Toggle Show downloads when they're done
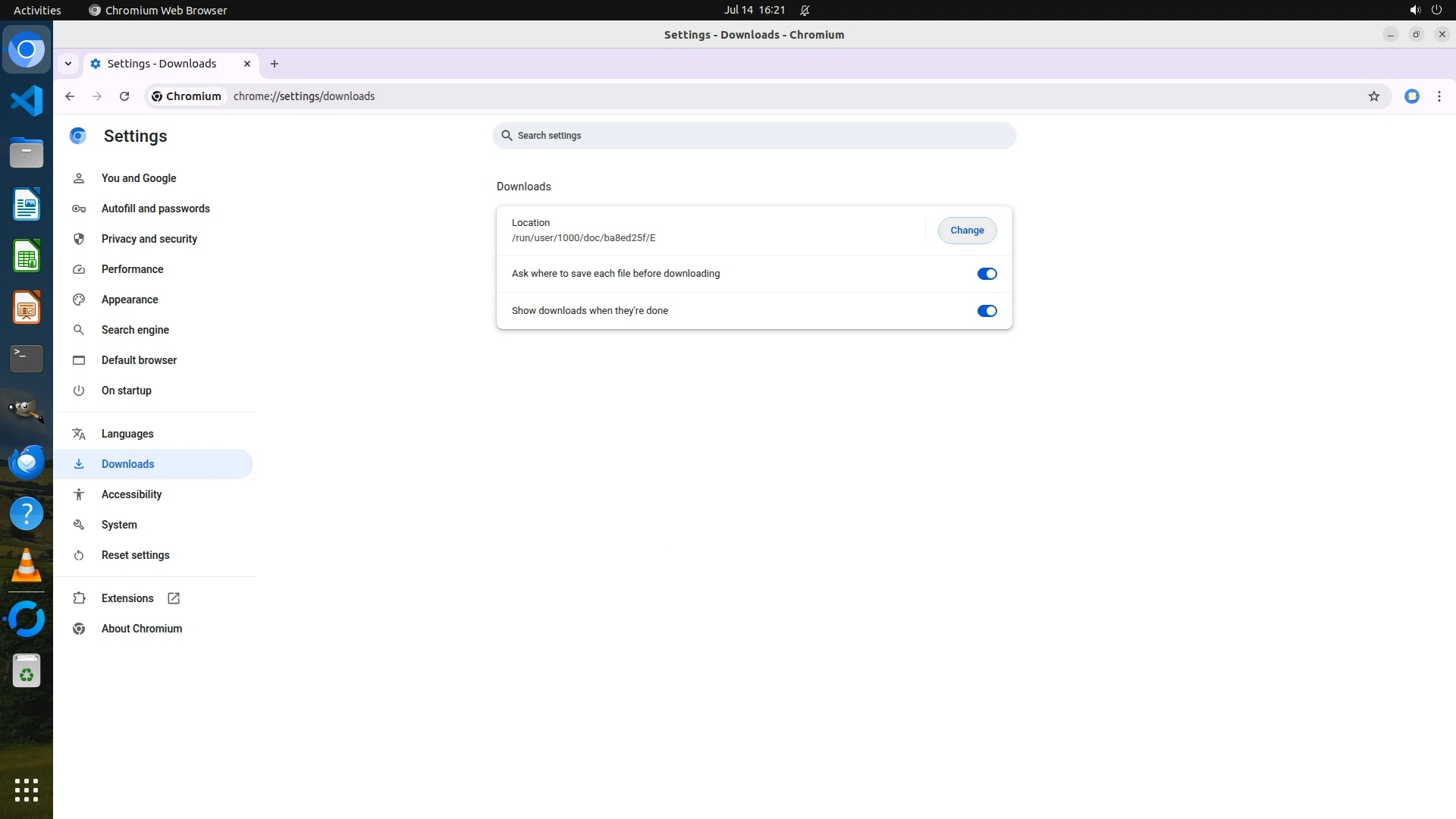The height and width of the screenshot is (819, 1456). (x=987, y=311)
